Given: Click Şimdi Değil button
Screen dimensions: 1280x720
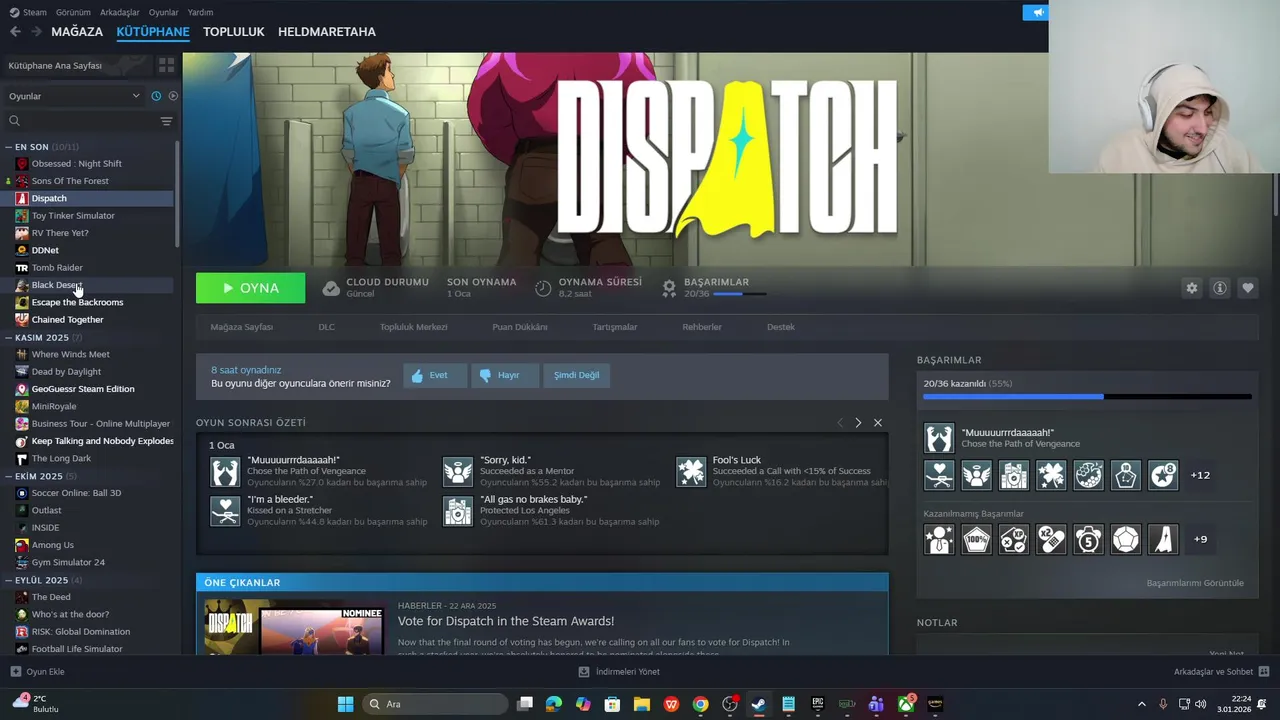Looking at the screenshot, I should coord(577,375).
